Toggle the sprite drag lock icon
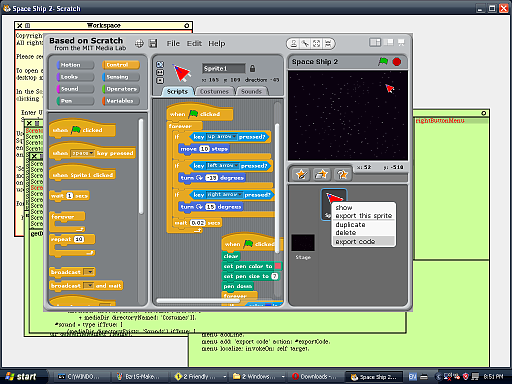Screen dimensions: 512x384 252,69
